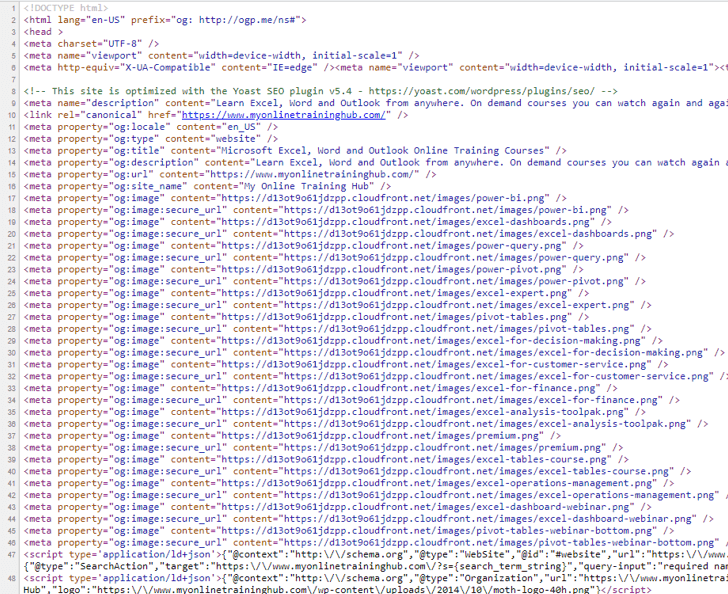Click the og:image line for power-pivot.png

click(304, 269)
